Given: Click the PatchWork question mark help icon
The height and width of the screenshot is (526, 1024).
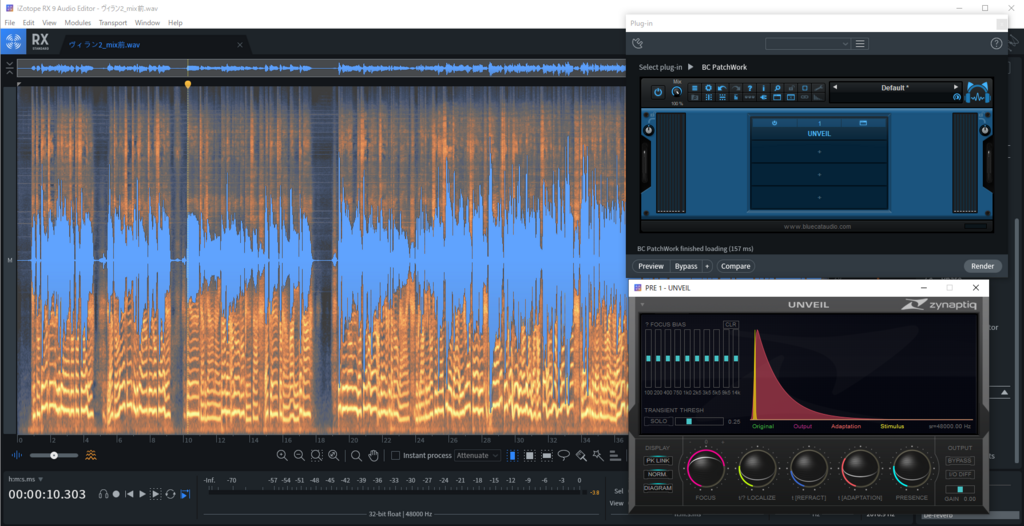Looking at the screenshot, I should click(x=750, y=88).
